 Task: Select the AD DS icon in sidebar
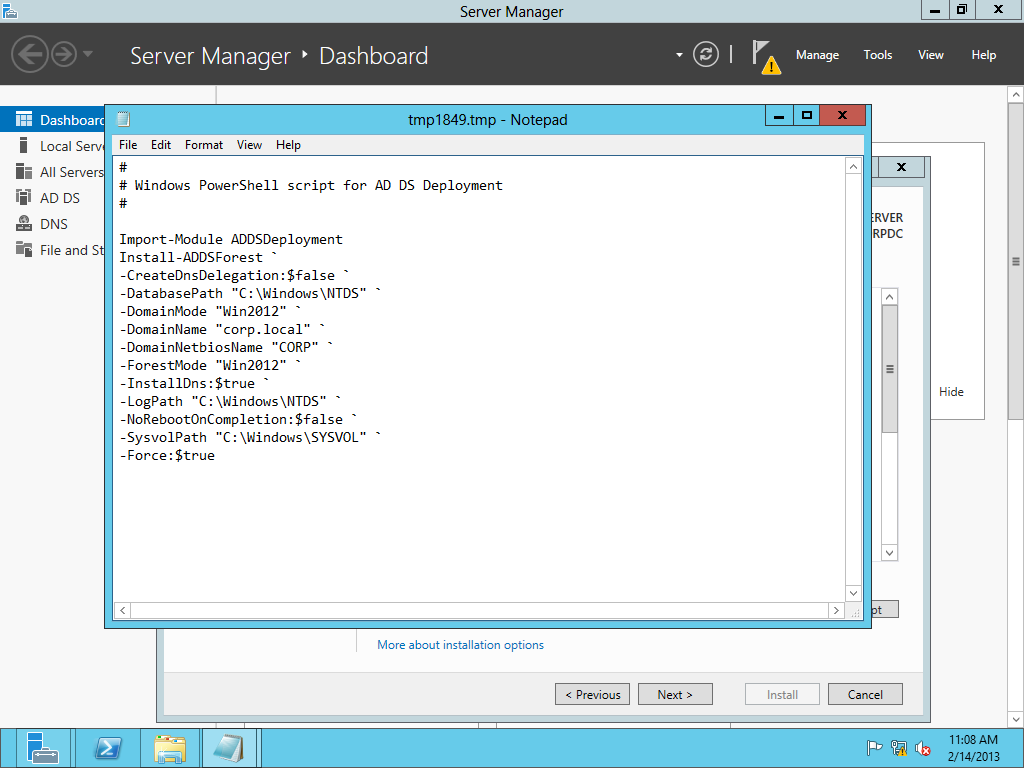click(x=23, y=198)
